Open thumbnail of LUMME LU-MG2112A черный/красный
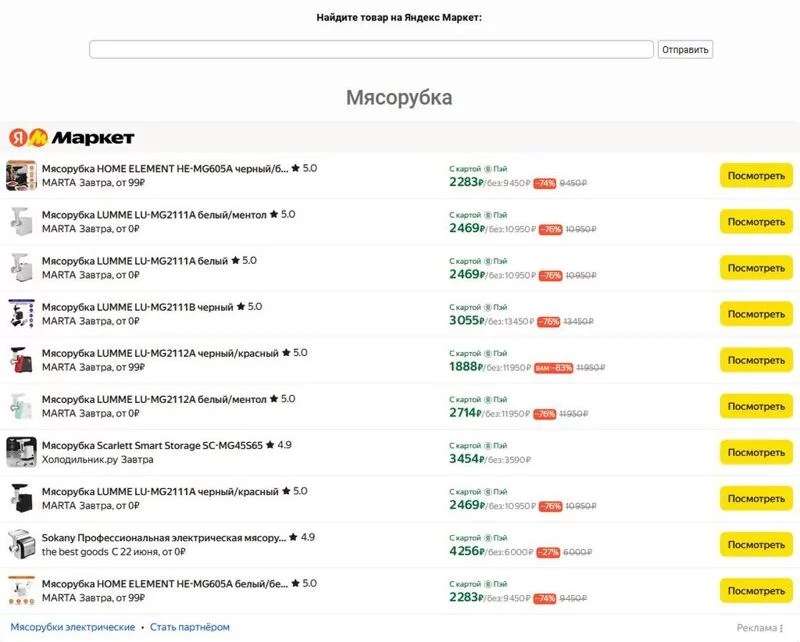Image resolution: width=800 pixels, height=642 pixels. 21,360
